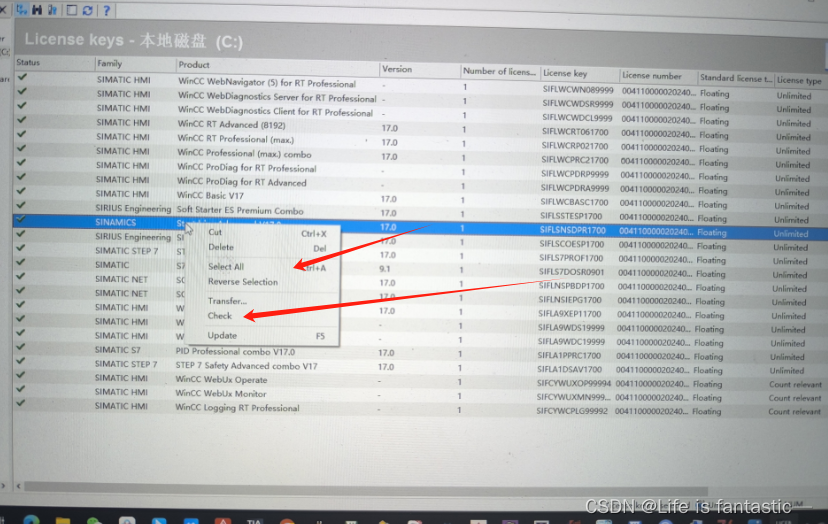Toggle the tree view toolbar icon

click(22, 10)
